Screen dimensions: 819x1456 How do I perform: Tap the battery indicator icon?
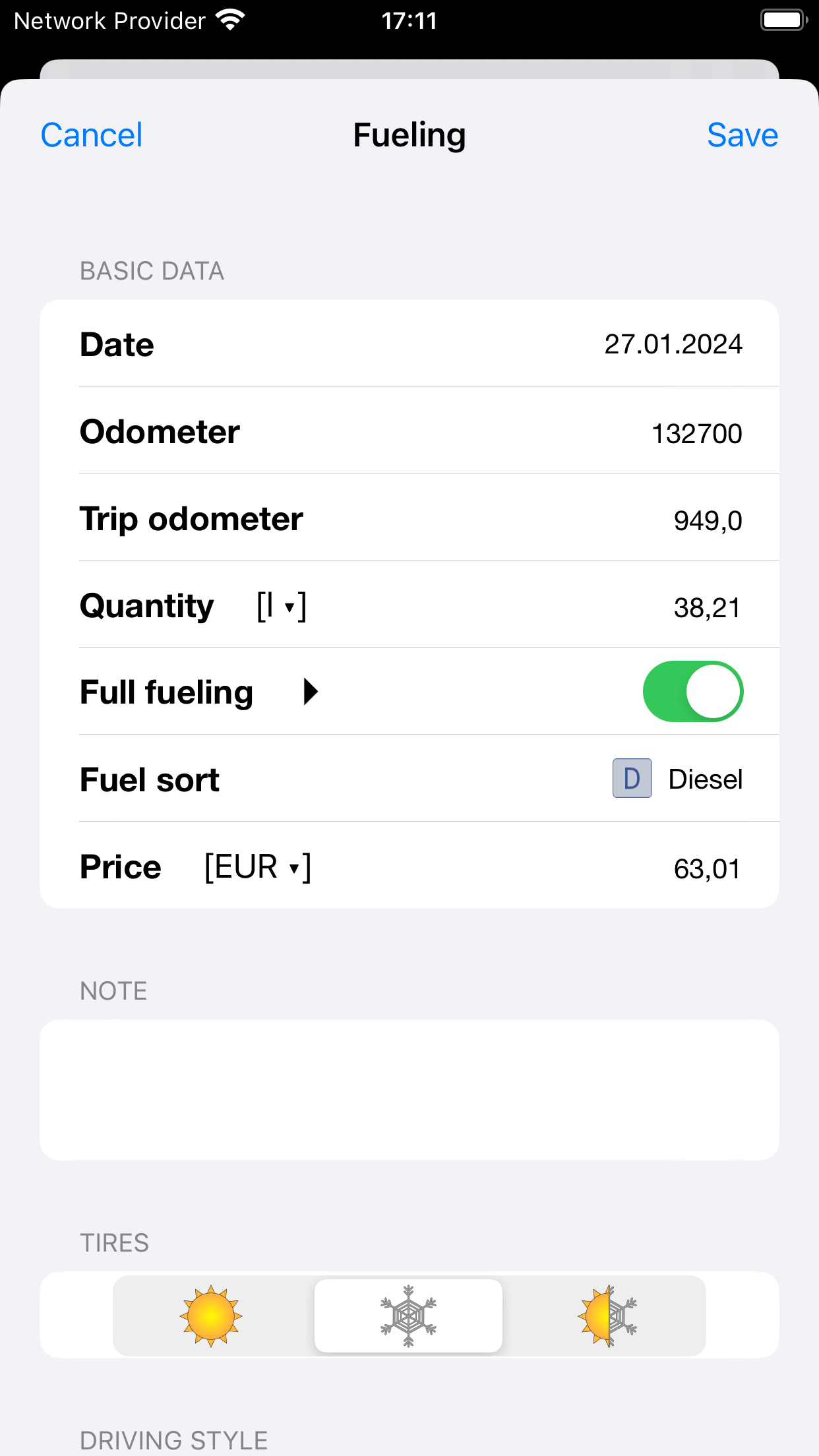click(784, 20)
